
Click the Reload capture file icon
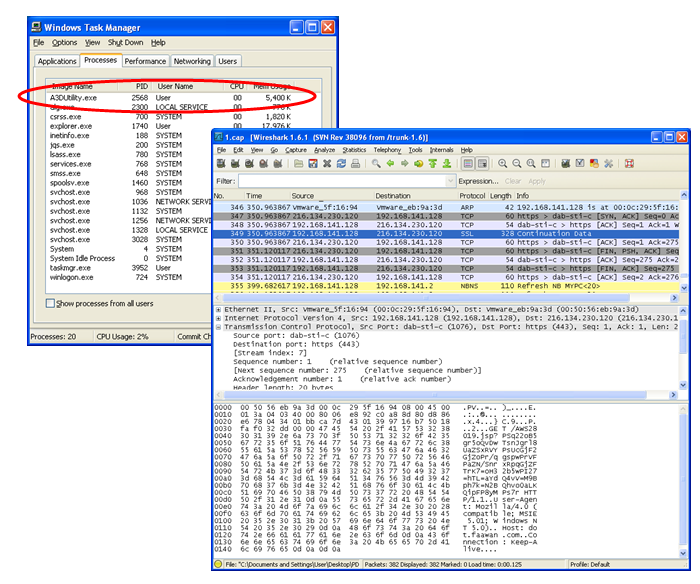342,163
